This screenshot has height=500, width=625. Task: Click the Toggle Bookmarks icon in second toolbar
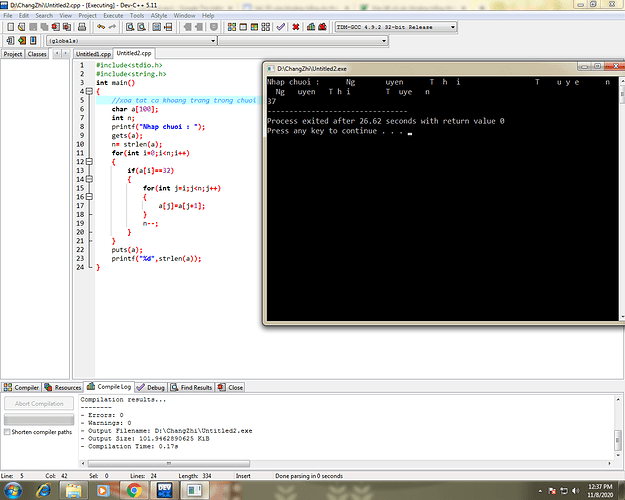(x=22, y=41)
